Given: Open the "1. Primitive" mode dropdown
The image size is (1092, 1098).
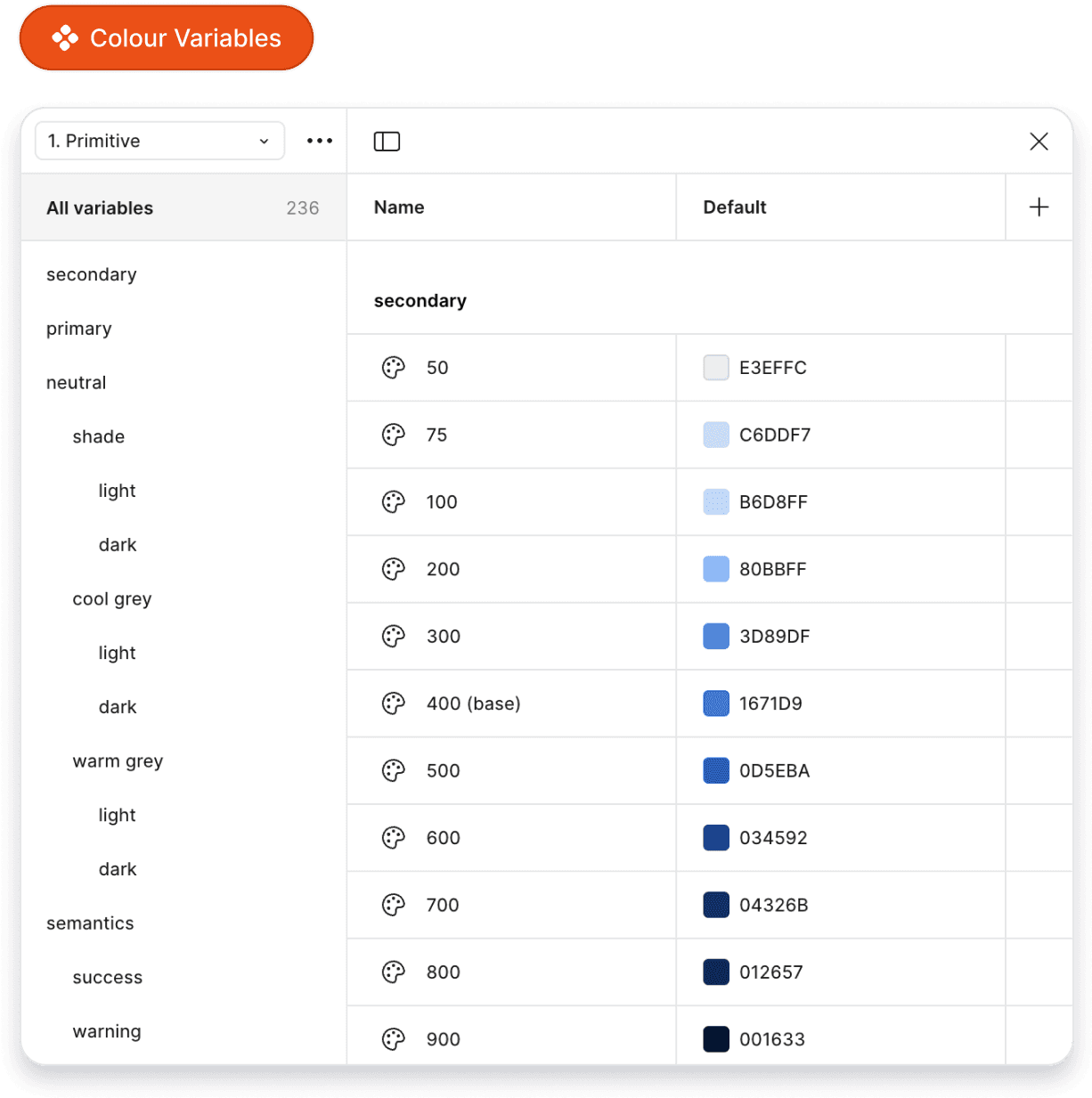Looking at the screenshot, I should [x=159, y=141].
